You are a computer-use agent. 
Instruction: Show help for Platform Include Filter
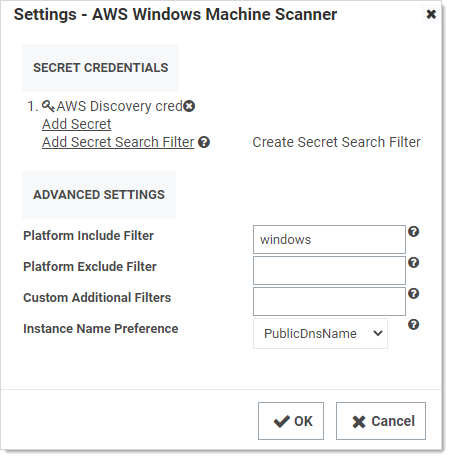(414, 231)
